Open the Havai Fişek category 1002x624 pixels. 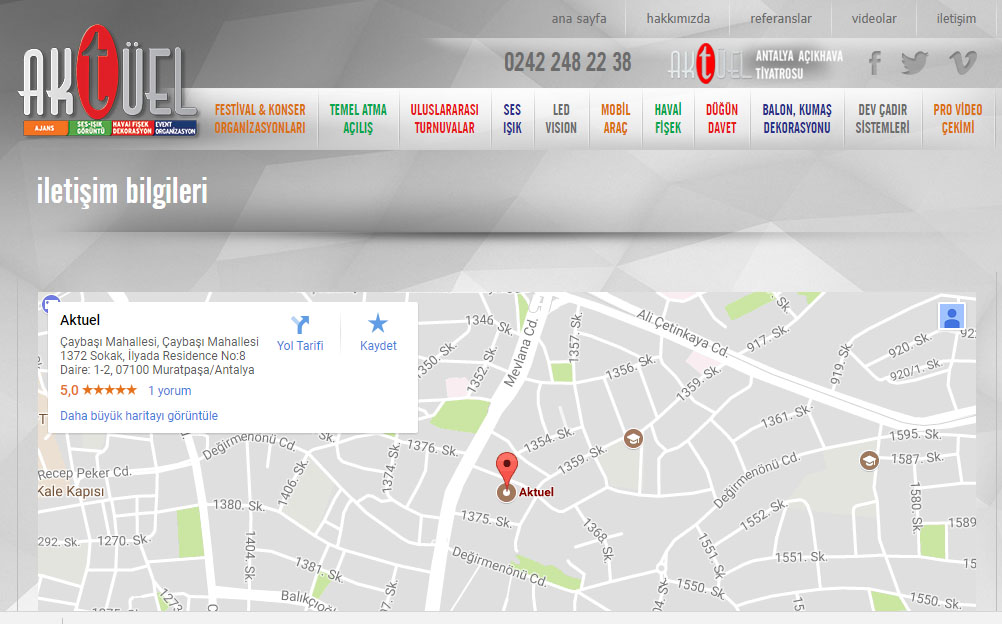point(668,119)
